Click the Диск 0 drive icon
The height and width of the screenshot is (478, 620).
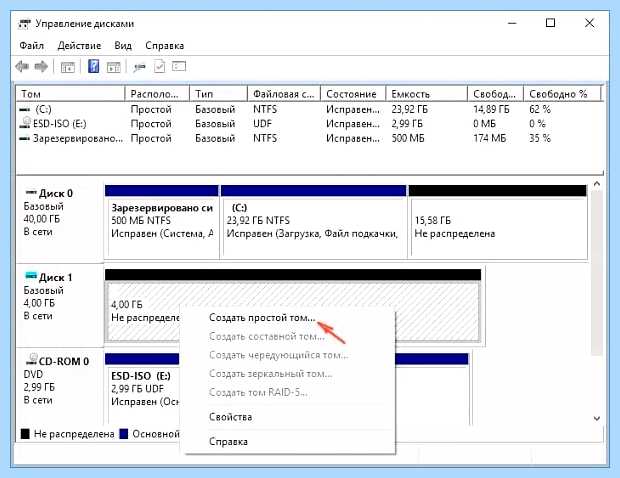pyautogui.click(x=31, y=193)
